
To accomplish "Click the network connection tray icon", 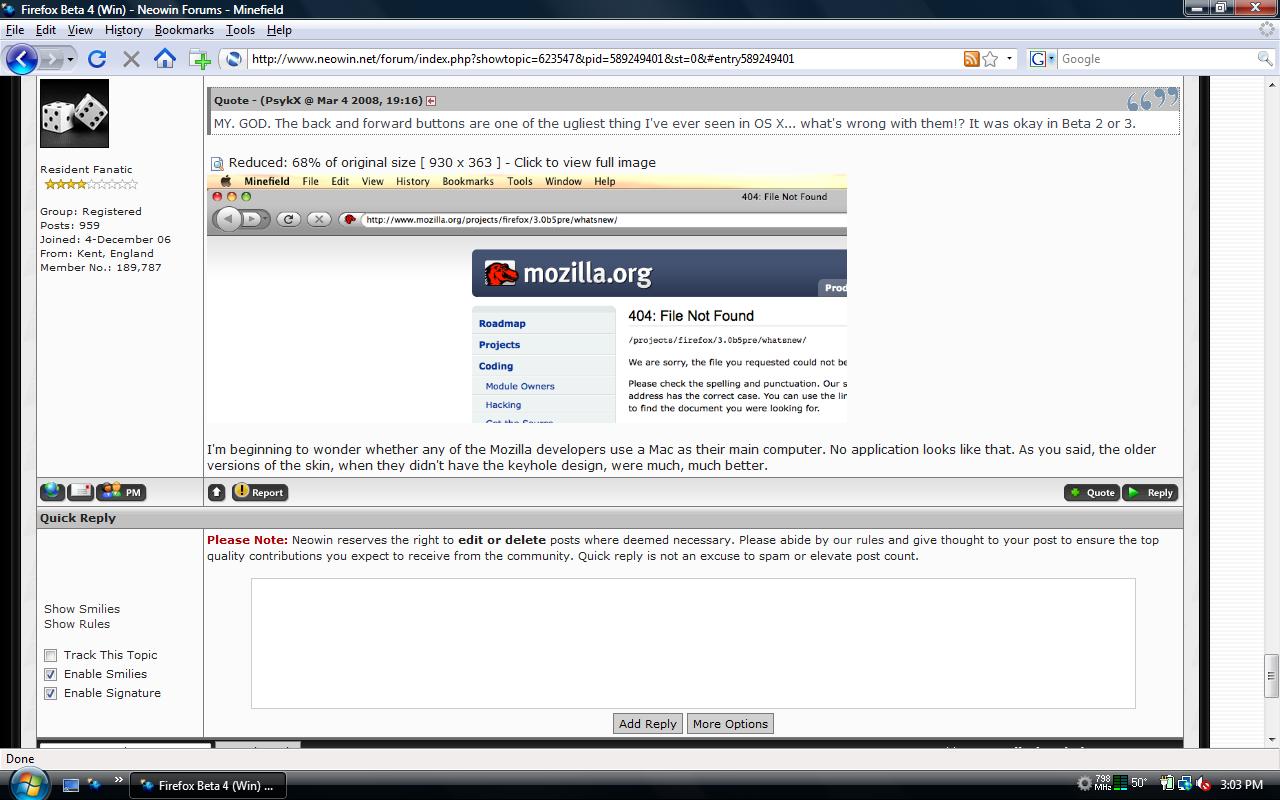I will (x=1185, y=785).
